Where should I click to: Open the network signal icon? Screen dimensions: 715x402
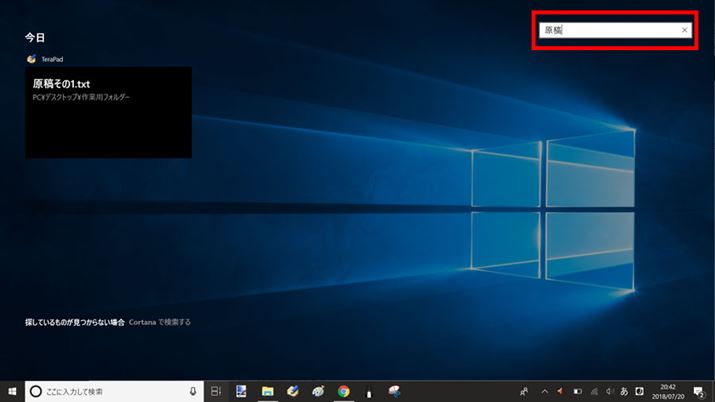point(595,391)
